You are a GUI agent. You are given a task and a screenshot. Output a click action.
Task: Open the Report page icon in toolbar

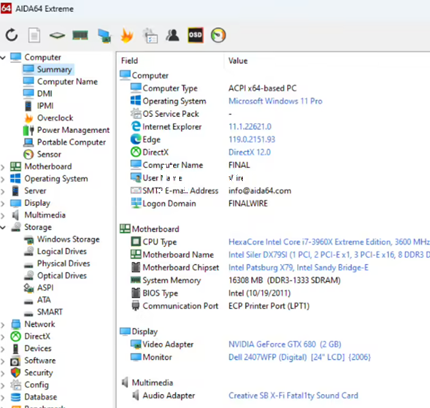(x=34, y=35)
